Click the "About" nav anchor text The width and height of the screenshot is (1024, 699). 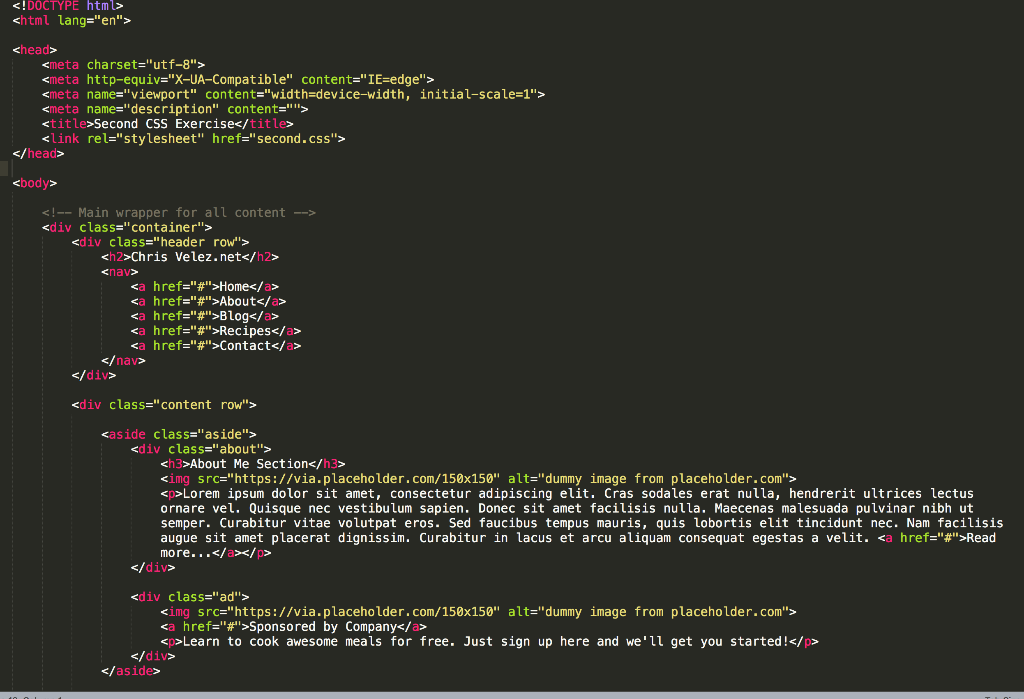[x=238, y=302]
